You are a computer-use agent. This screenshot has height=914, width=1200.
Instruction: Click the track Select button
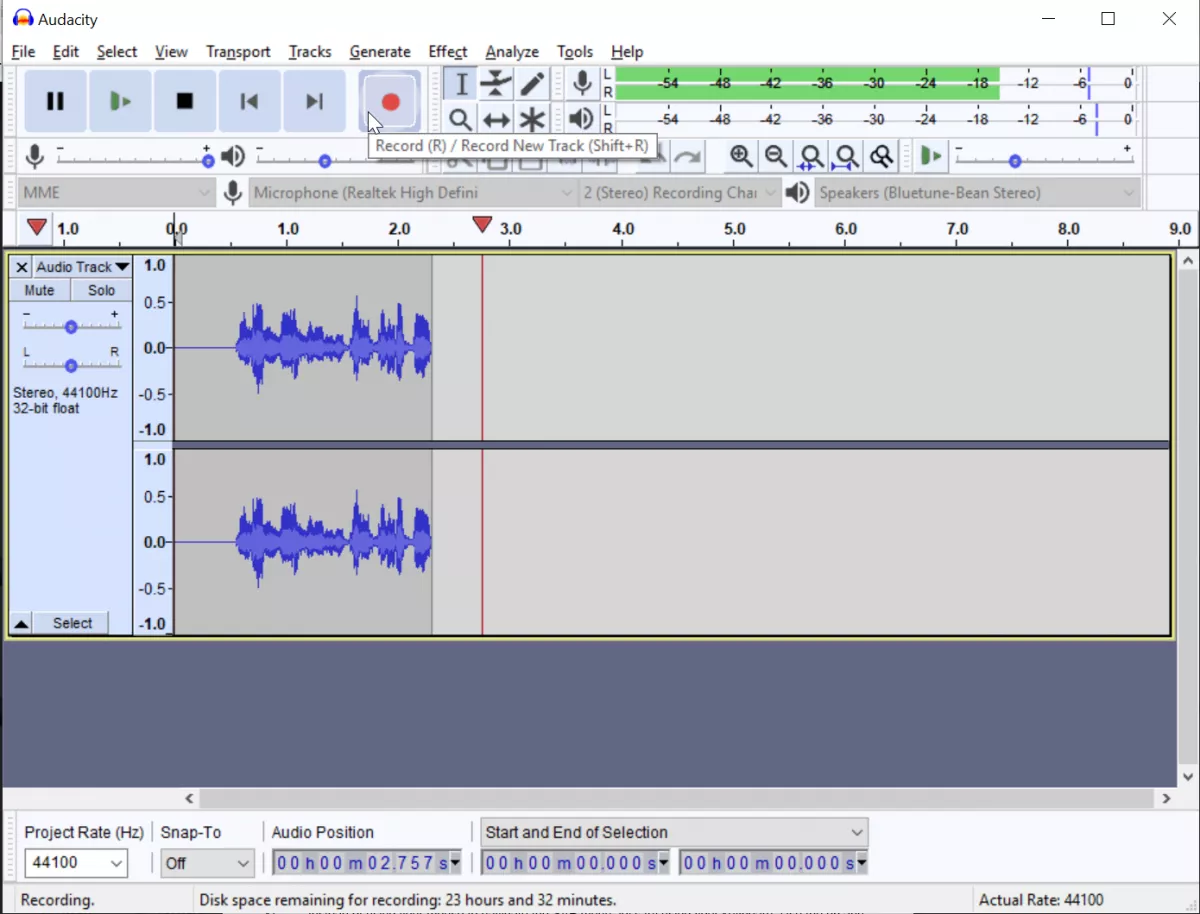pos(72,624)
